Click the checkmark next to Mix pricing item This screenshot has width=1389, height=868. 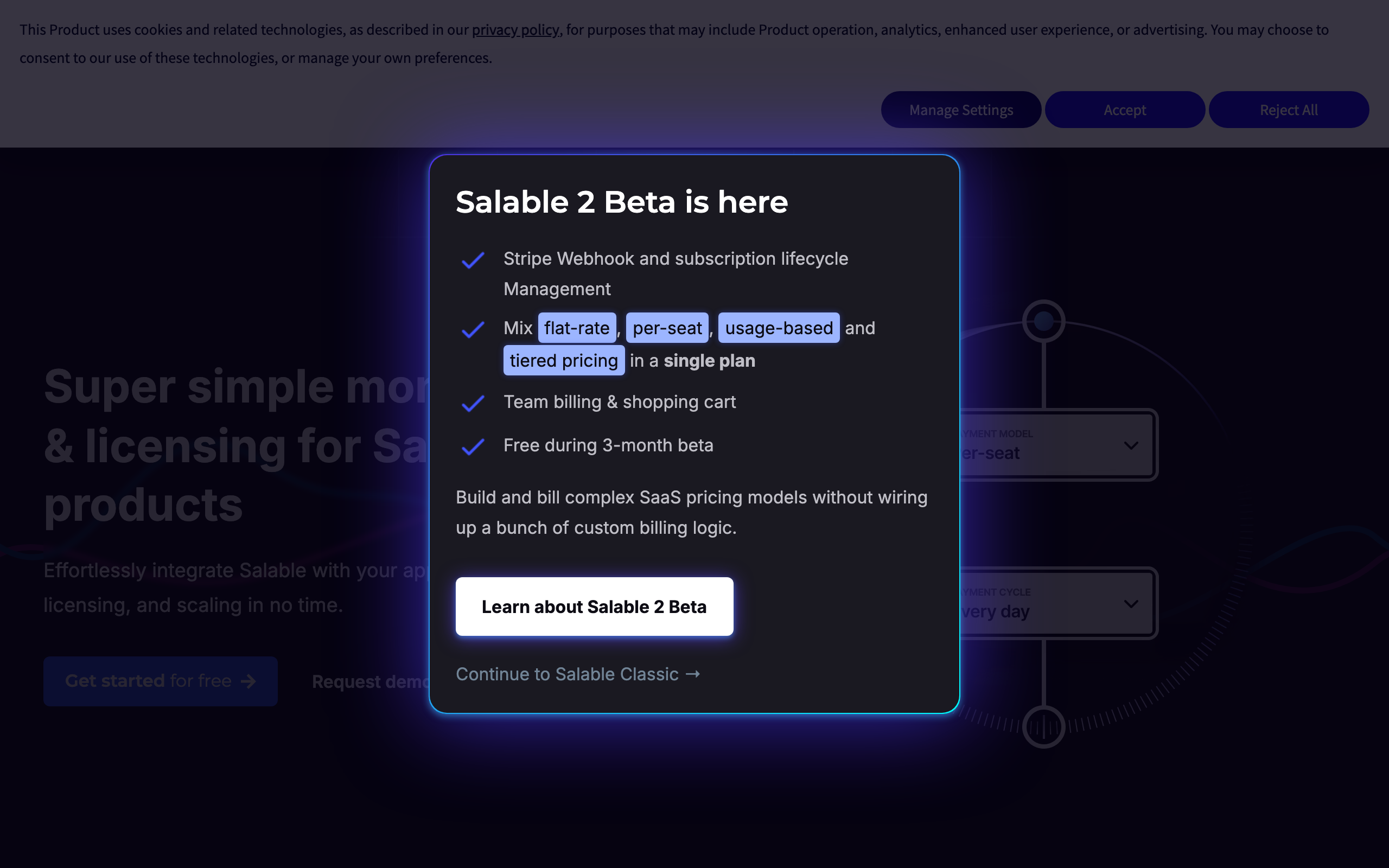click(x=473, y=329)
